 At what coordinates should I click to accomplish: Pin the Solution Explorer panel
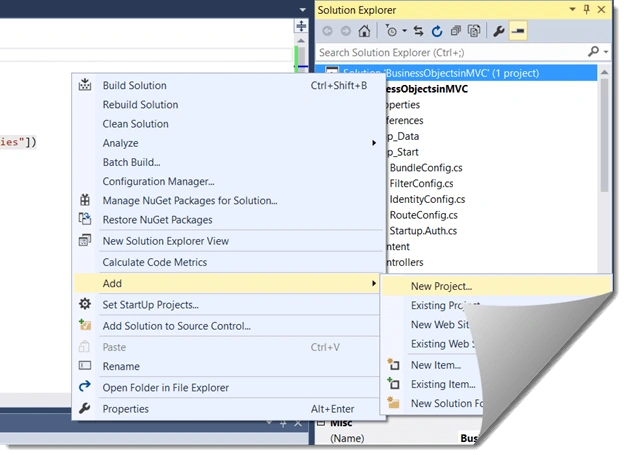587,9
